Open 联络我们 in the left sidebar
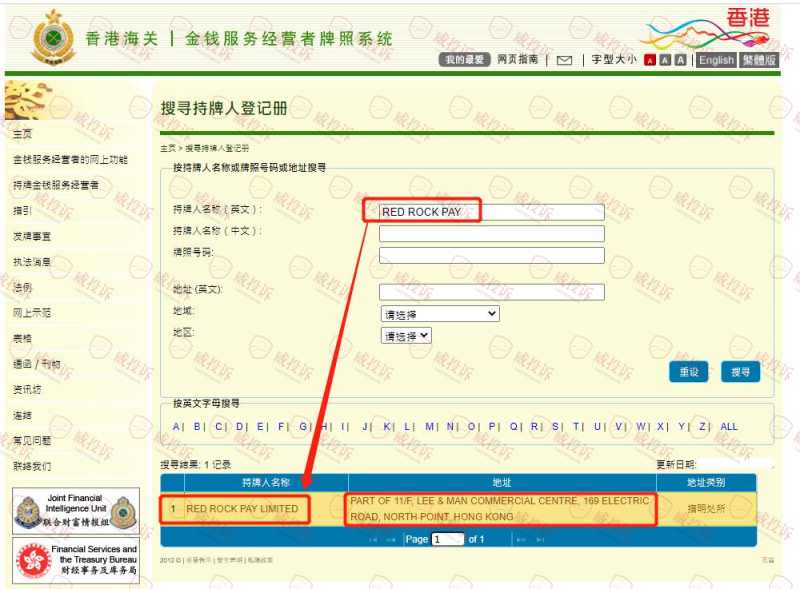This screenshot has width=800, height=589. (x=32, y=466)
